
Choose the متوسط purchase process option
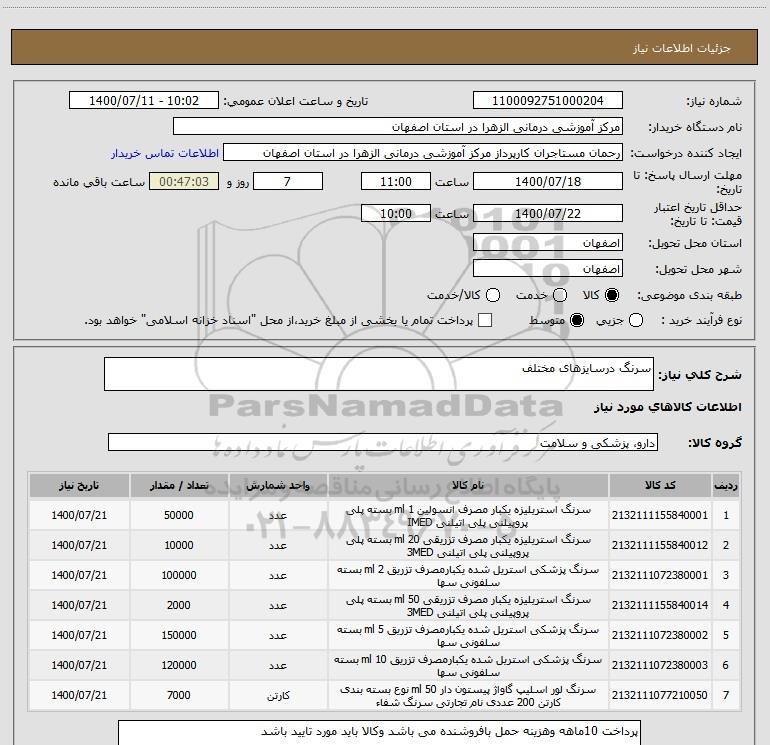click(x=577, y=321)
